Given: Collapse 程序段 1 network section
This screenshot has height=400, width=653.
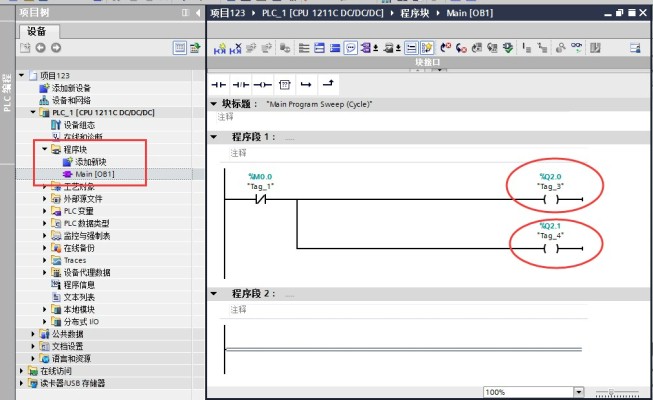Looking at the screenshot, I should (x=215, y=136).
